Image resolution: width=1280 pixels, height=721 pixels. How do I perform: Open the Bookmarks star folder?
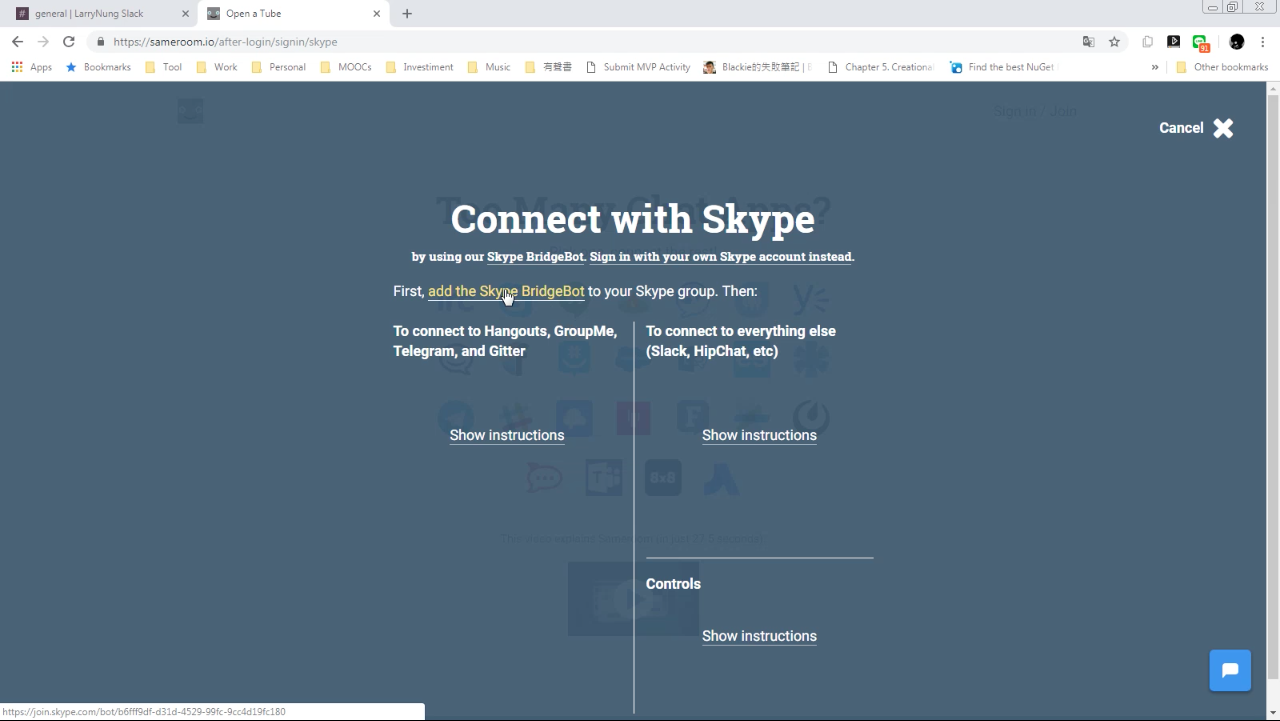coord(98,67)
